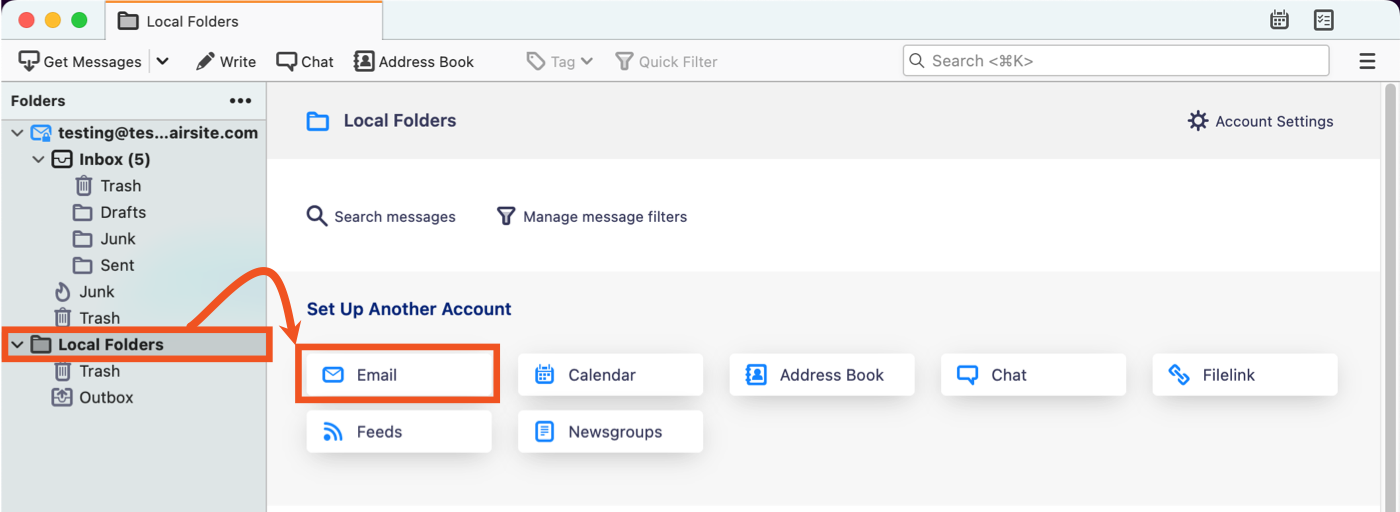Open Address Book from the toolbar

click(x=414, y=61)
